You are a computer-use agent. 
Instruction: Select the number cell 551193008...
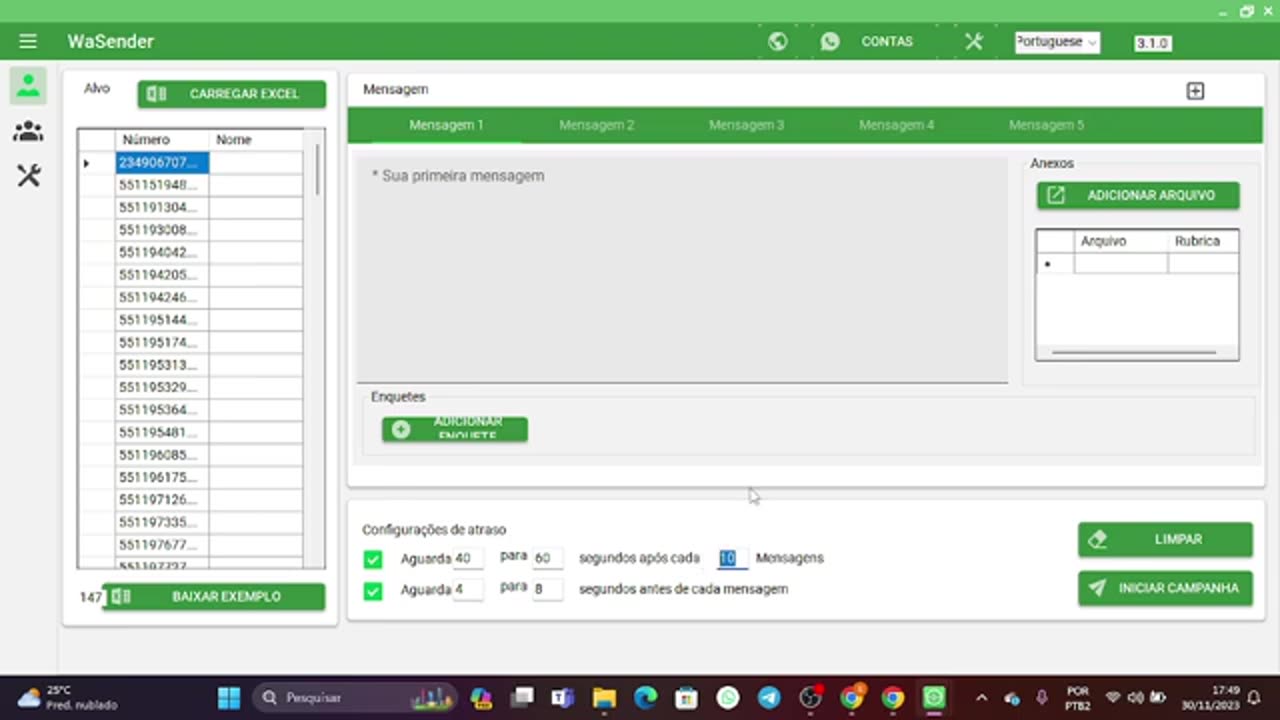(162, 230)
